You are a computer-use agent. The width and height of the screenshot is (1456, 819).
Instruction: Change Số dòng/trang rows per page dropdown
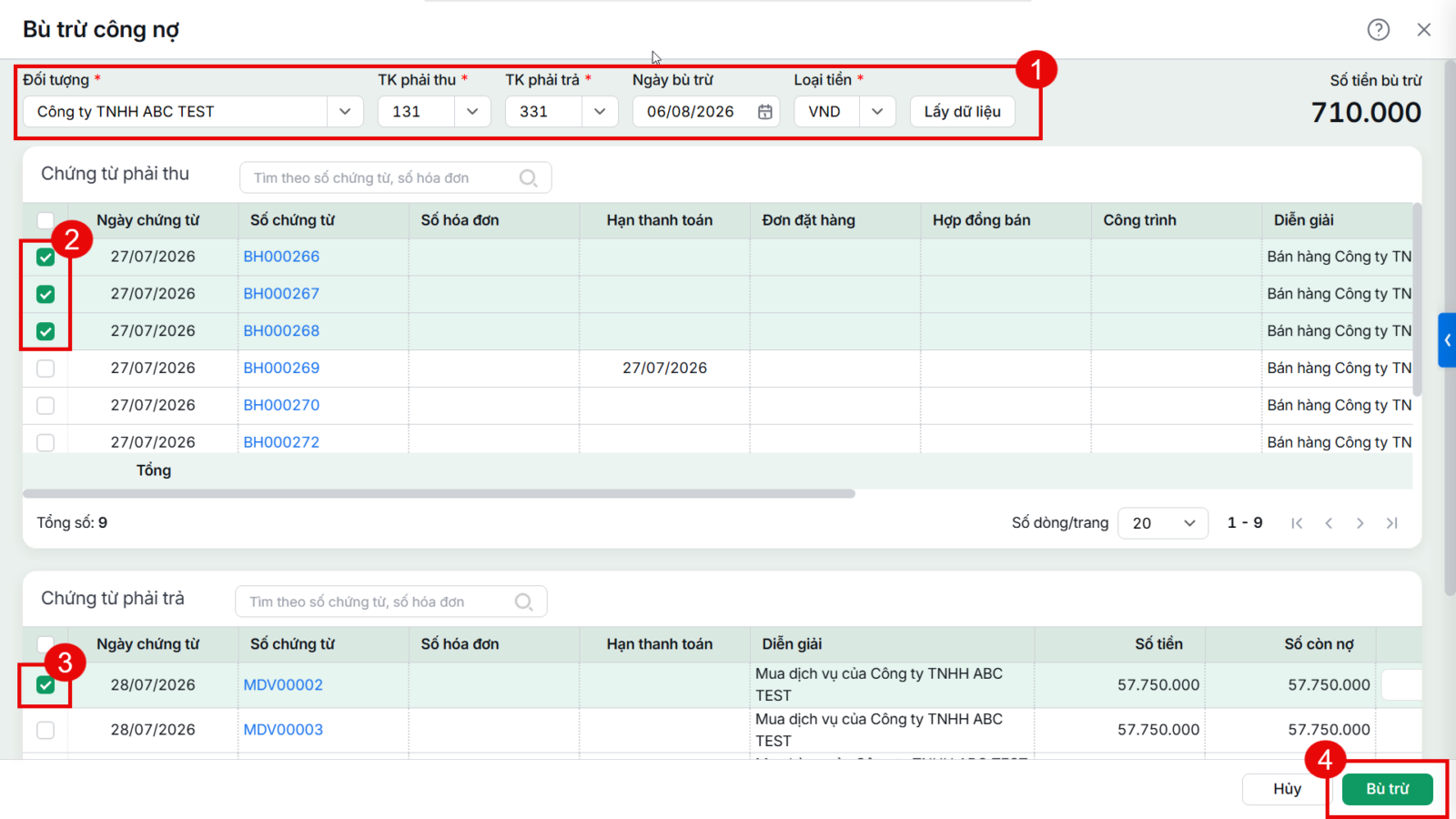tap(1163, 523)
